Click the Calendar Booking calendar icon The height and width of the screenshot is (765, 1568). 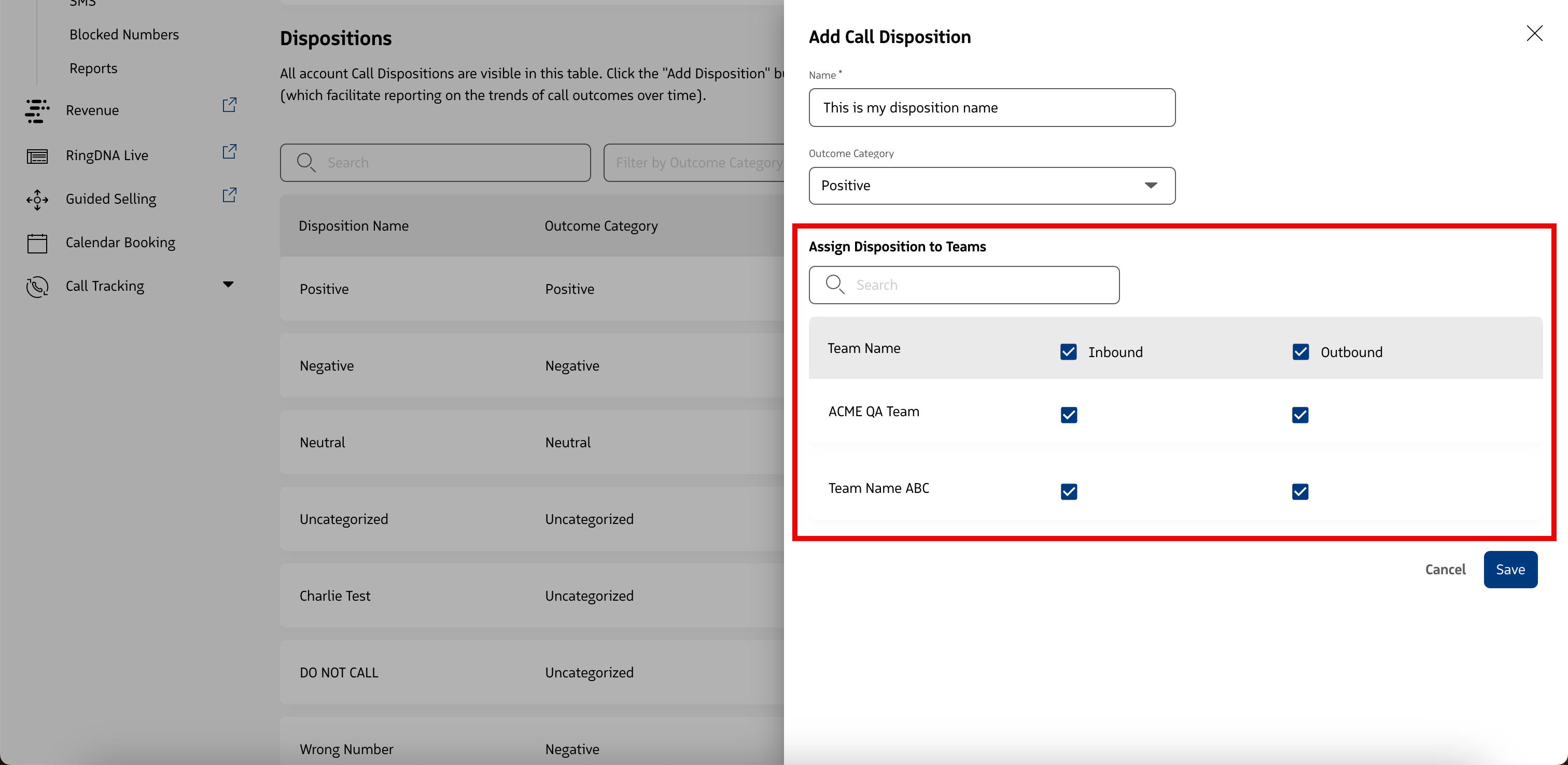[37, 243]
